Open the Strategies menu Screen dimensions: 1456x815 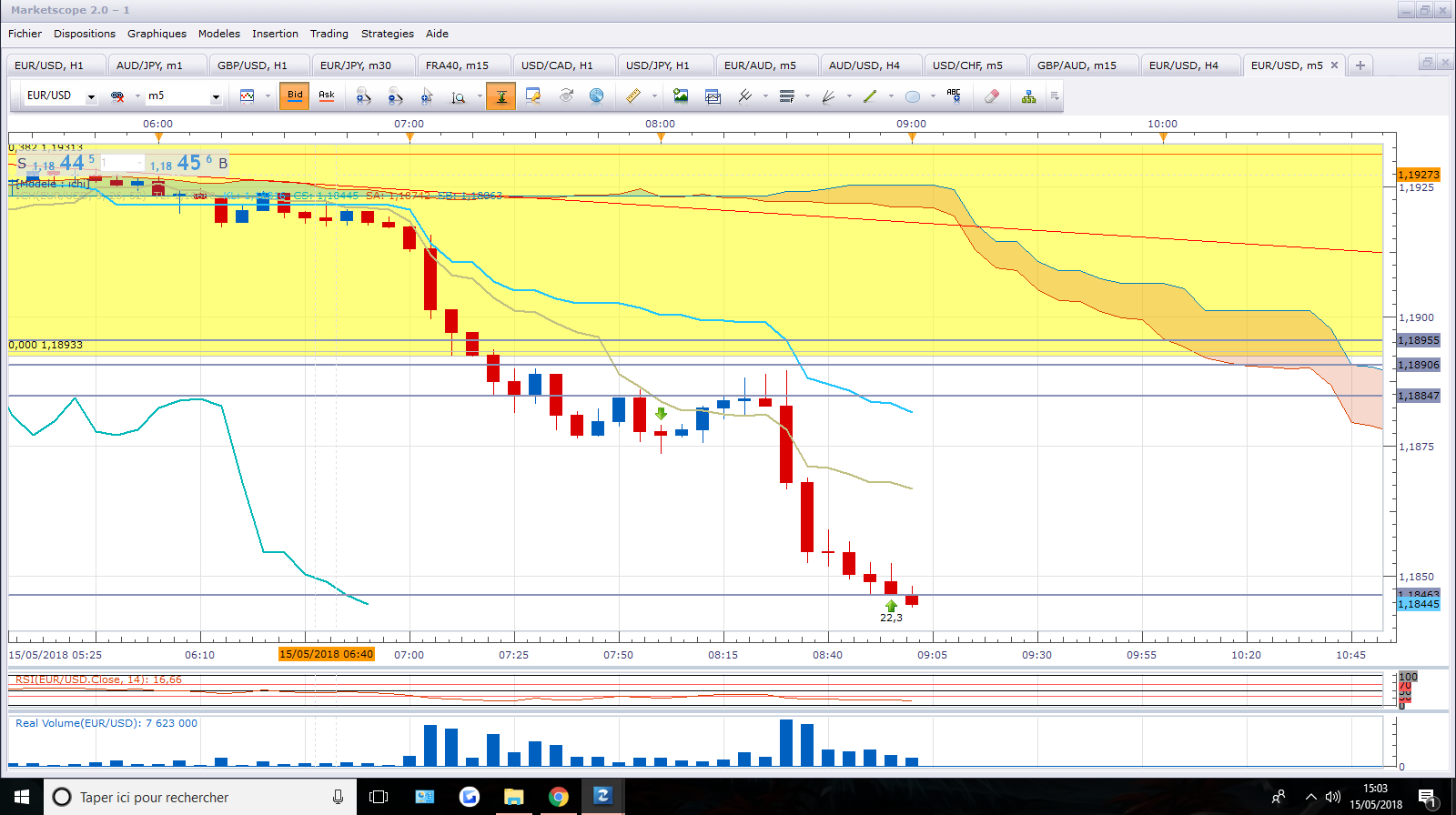click(388, 34)
